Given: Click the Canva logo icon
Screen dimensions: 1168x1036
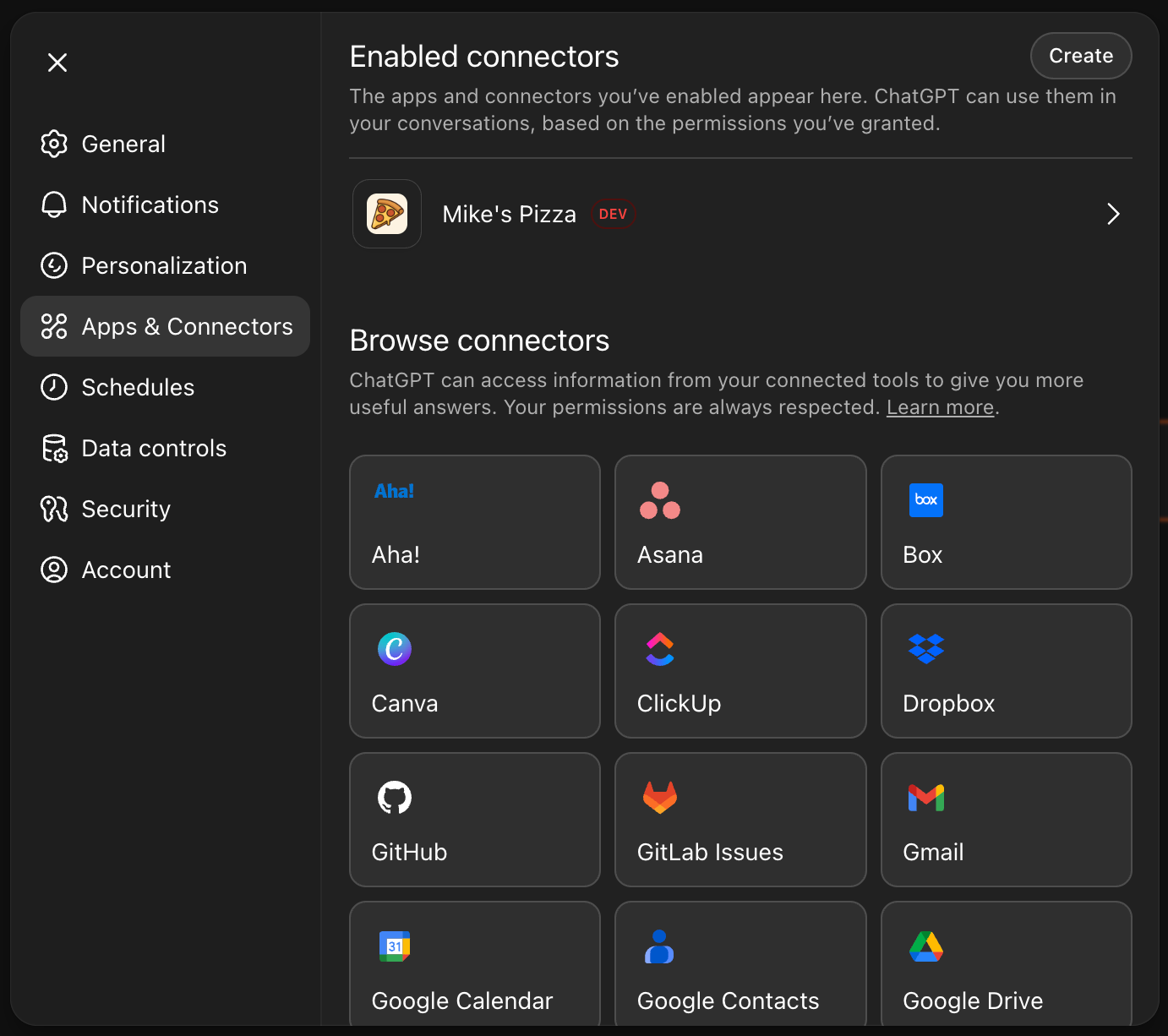Looking at the screenshot, I should point(395,649).
